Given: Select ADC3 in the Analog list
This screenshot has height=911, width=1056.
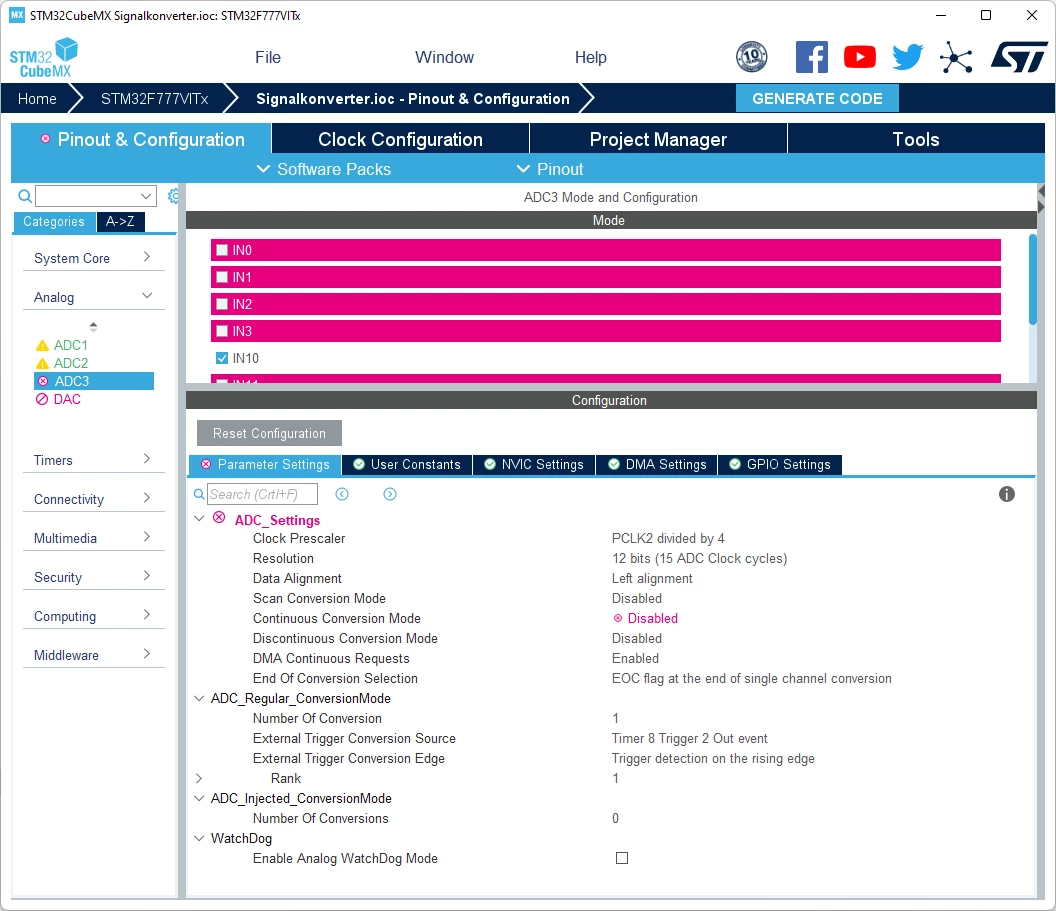Looking at the screenshot, I should tap(94, 381).
